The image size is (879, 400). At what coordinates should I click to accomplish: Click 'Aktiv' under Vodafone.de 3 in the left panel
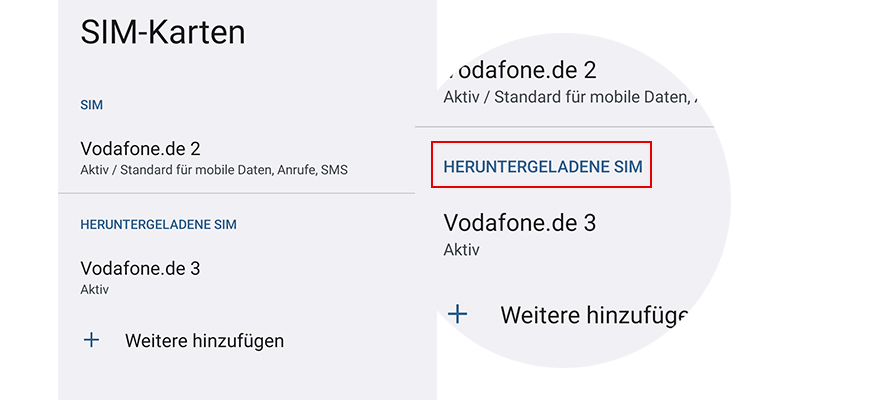tap(94, 289)
